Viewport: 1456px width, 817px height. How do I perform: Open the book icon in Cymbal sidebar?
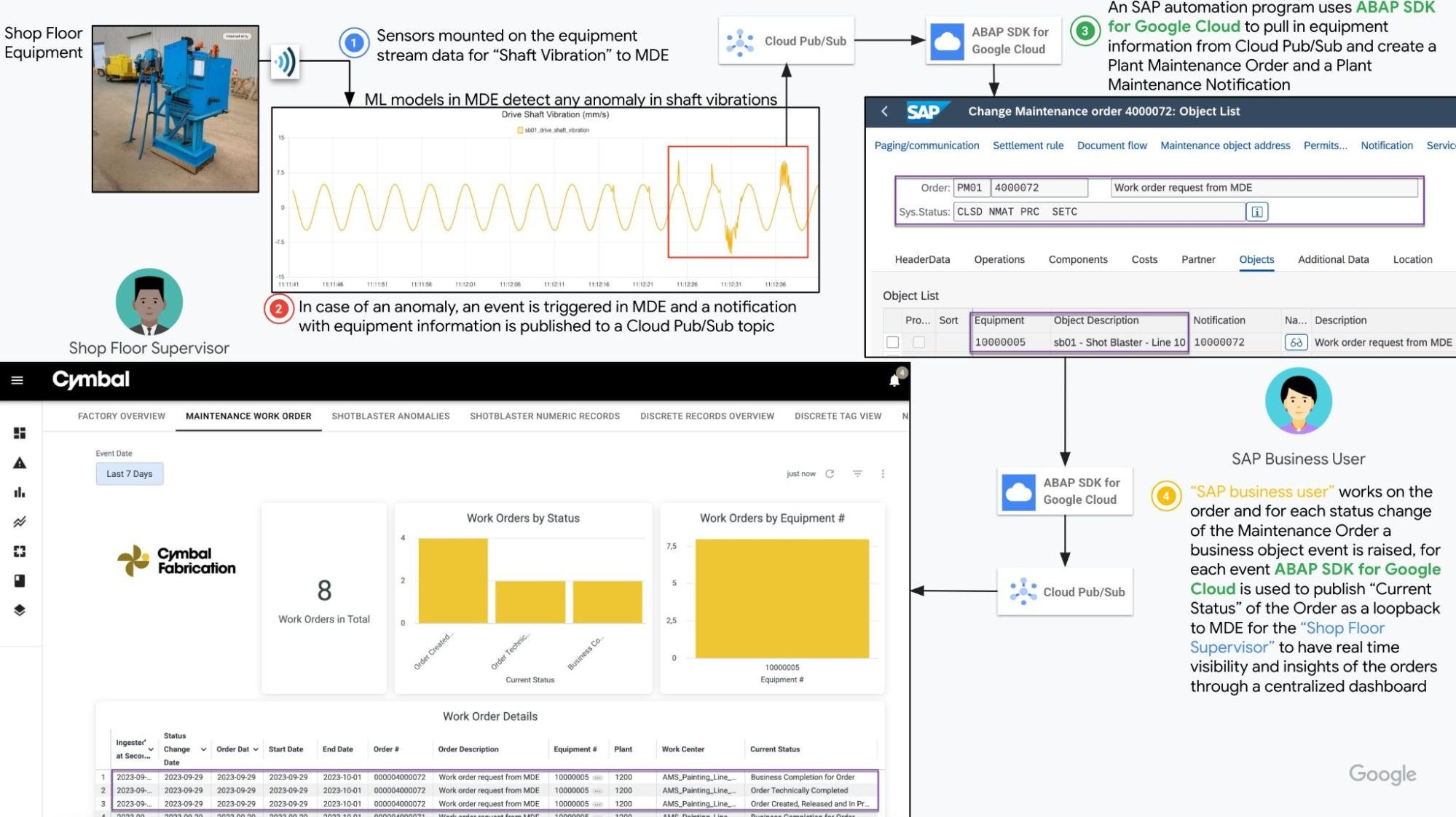(x=20, y=580)
